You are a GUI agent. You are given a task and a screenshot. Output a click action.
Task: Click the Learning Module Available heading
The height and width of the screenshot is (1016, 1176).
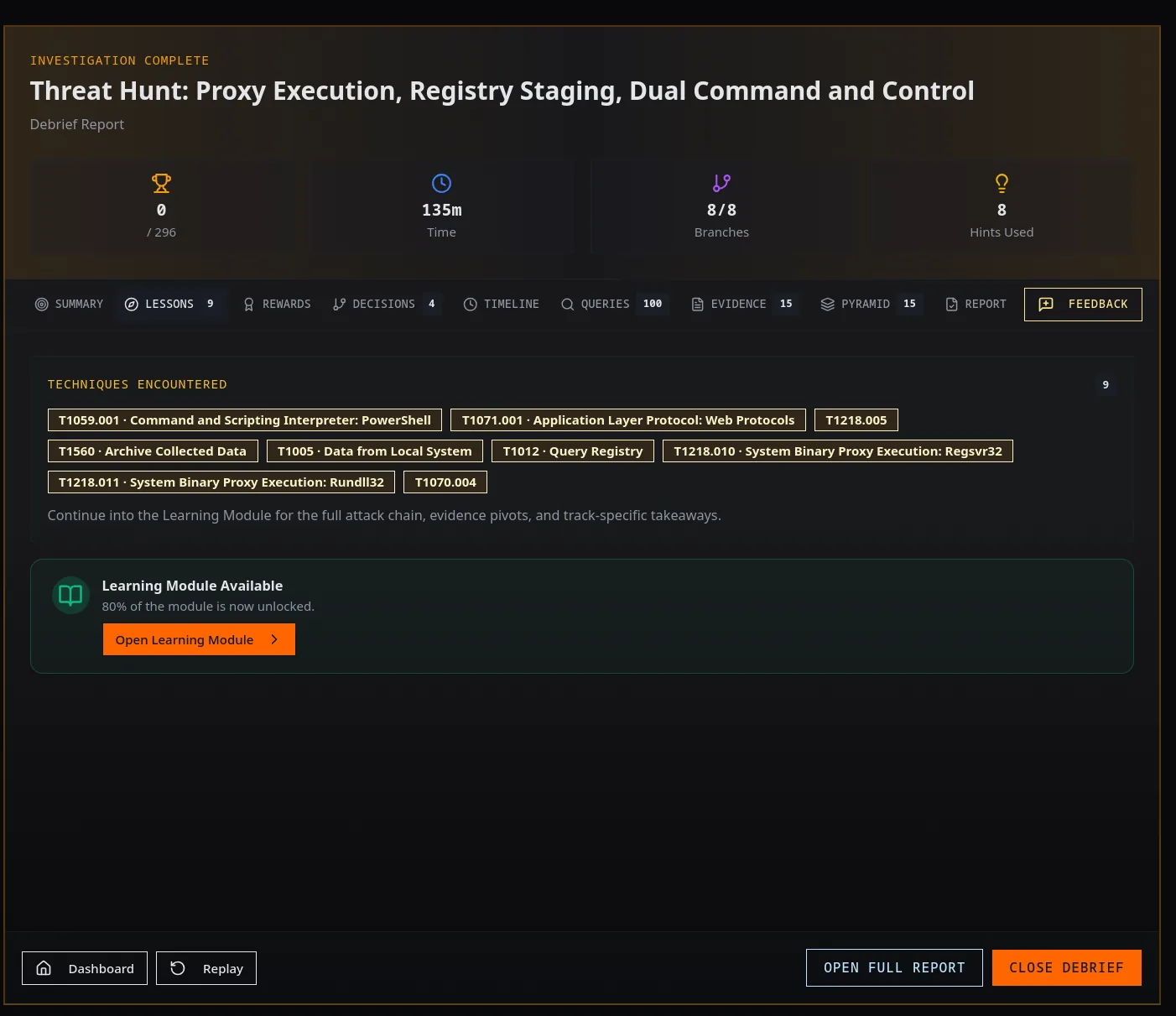192,586
